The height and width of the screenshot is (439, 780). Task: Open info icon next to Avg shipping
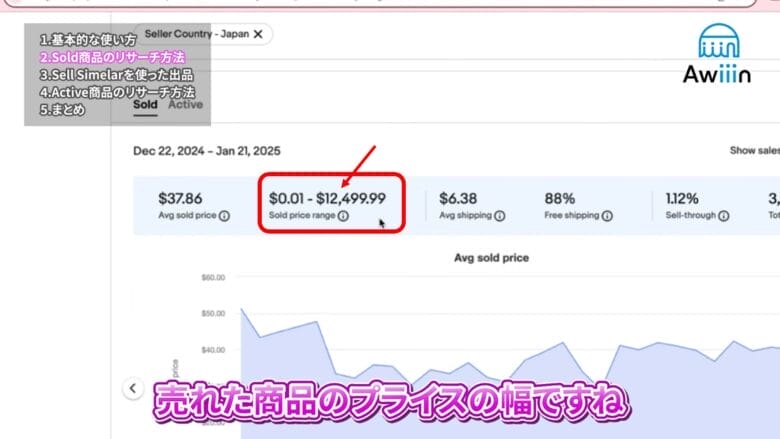500,216
